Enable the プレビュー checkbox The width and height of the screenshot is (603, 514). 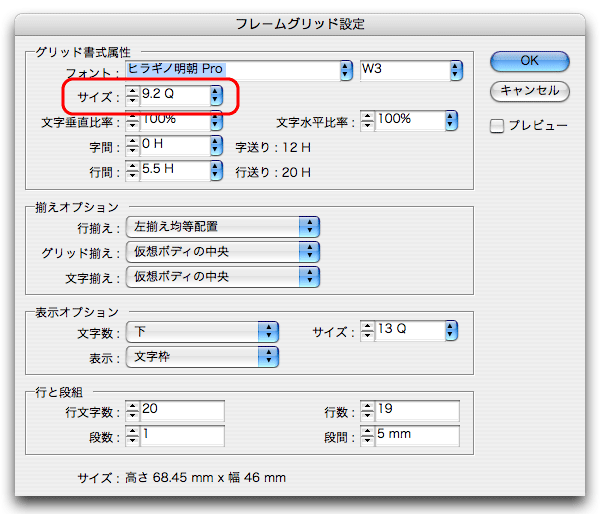pos(497,126)
